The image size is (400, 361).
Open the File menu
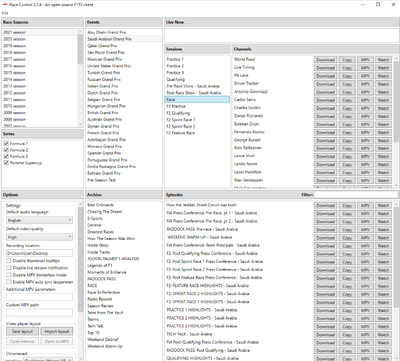tap(5, 13)
